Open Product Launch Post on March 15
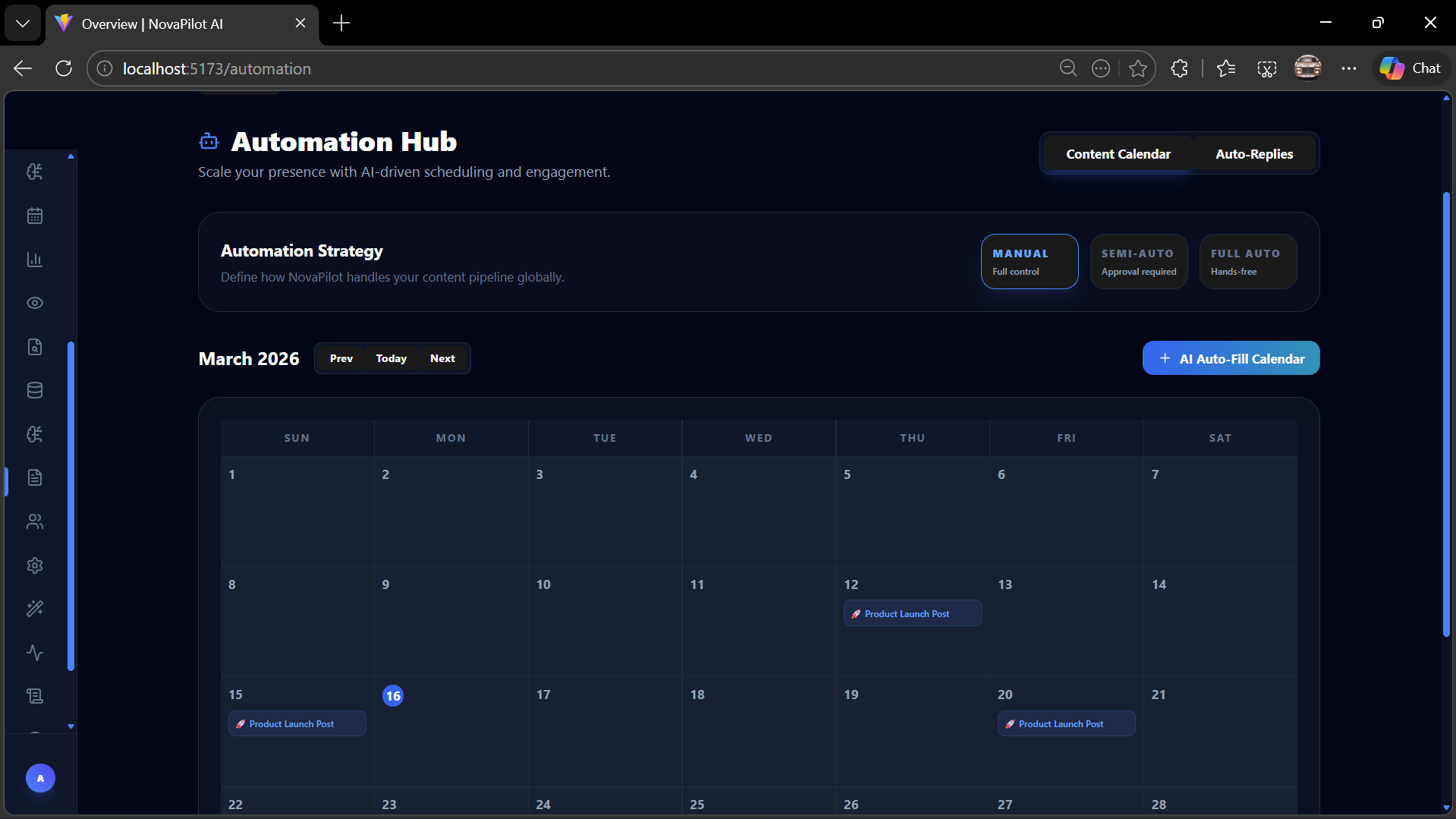The height and width of the screenshot is (819, 1456). 297,723
